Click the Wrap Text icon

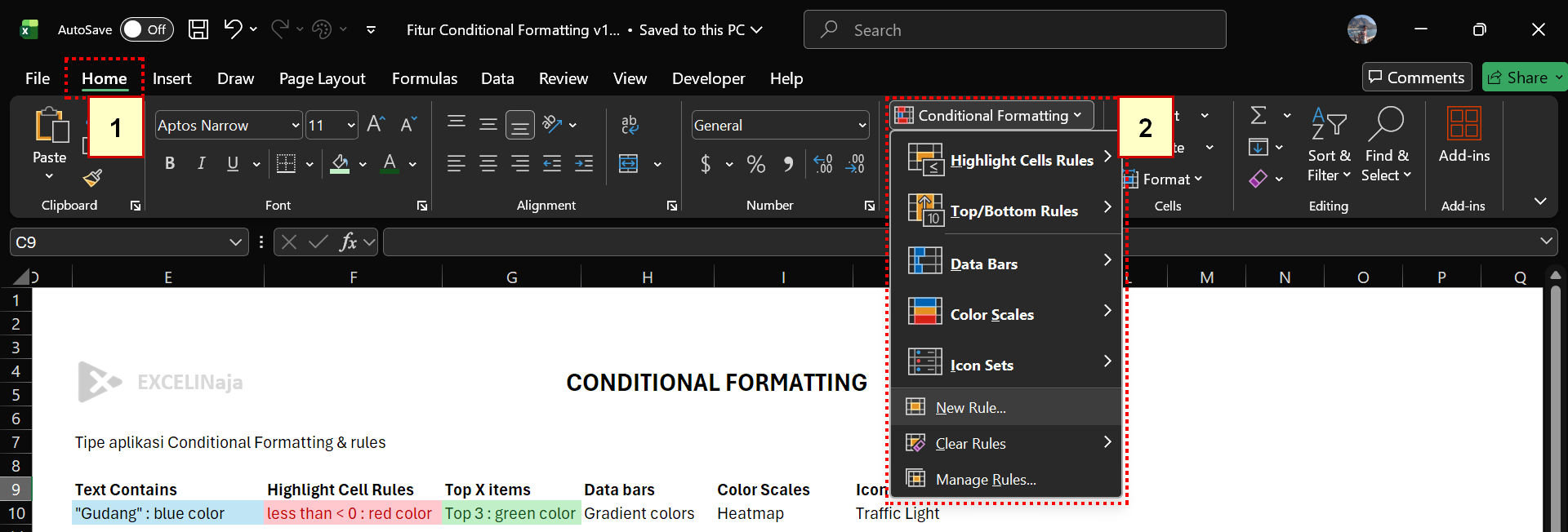point(630,125)
